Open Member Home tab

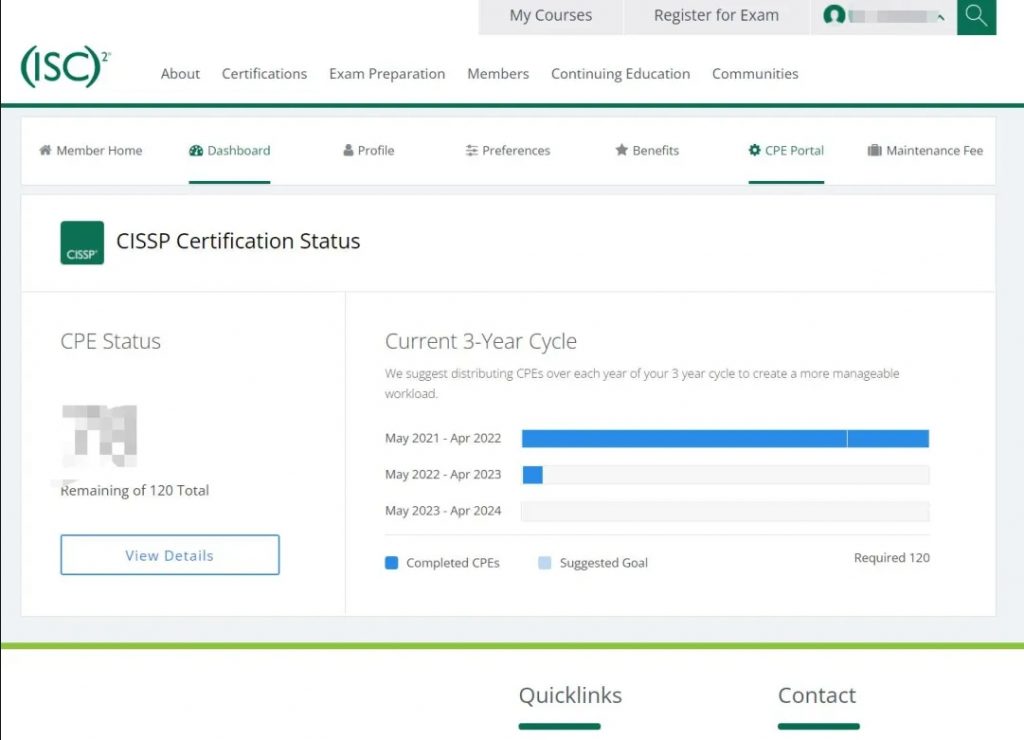click(x=90, y=151)
